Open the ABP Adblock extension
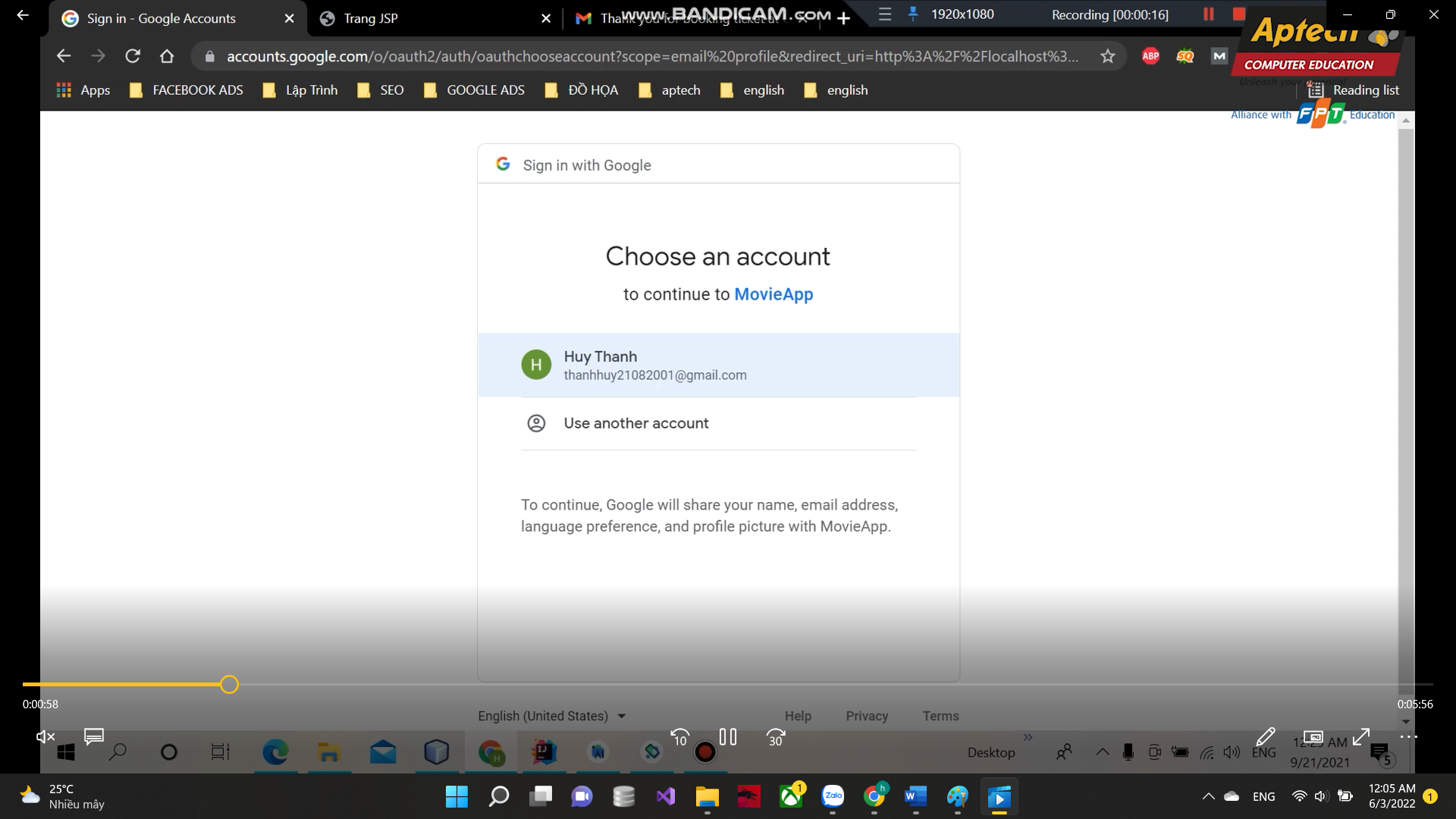Viewport: 1456px width, 819px height. [x=1150, y=56]
